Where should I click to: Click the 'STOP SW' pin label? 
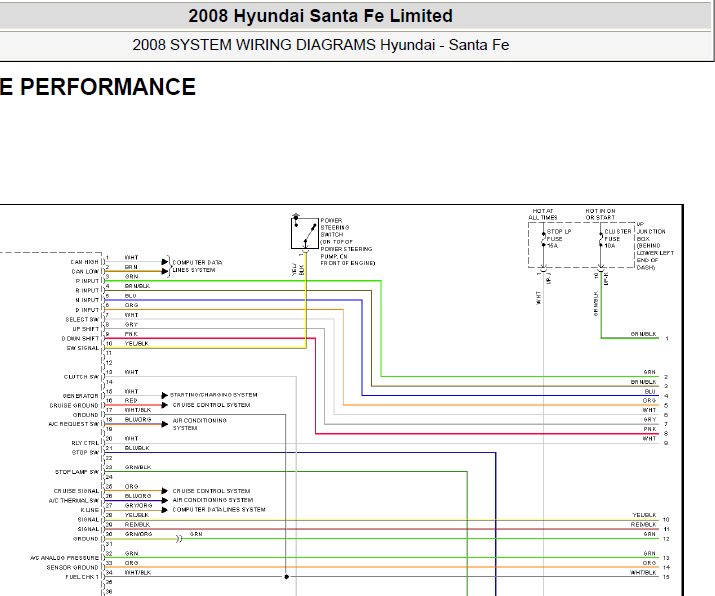(x=85, y=453)
